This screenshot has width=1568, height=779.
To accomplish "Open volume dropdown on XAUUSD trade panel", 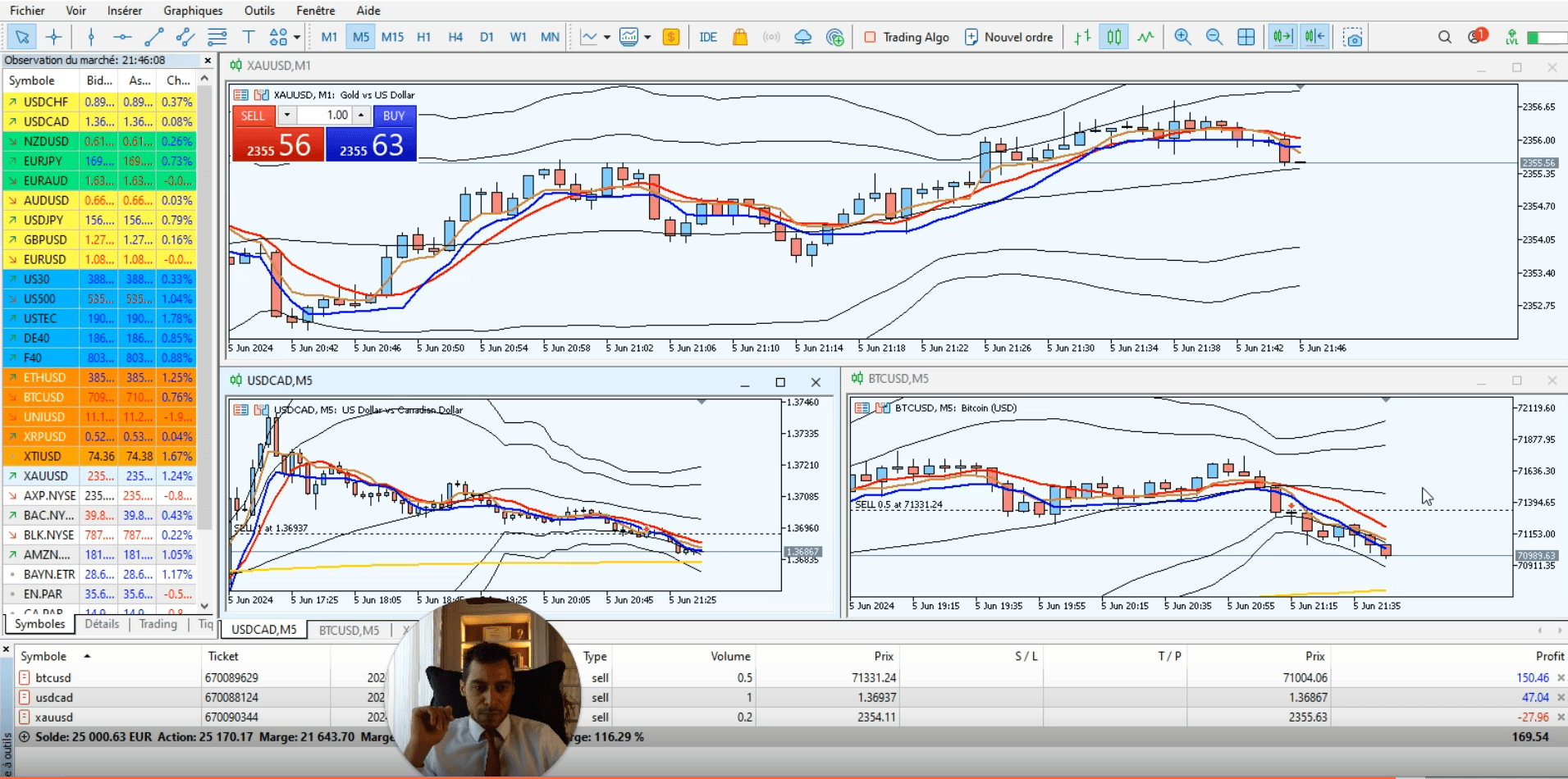I will coord(287,116).
